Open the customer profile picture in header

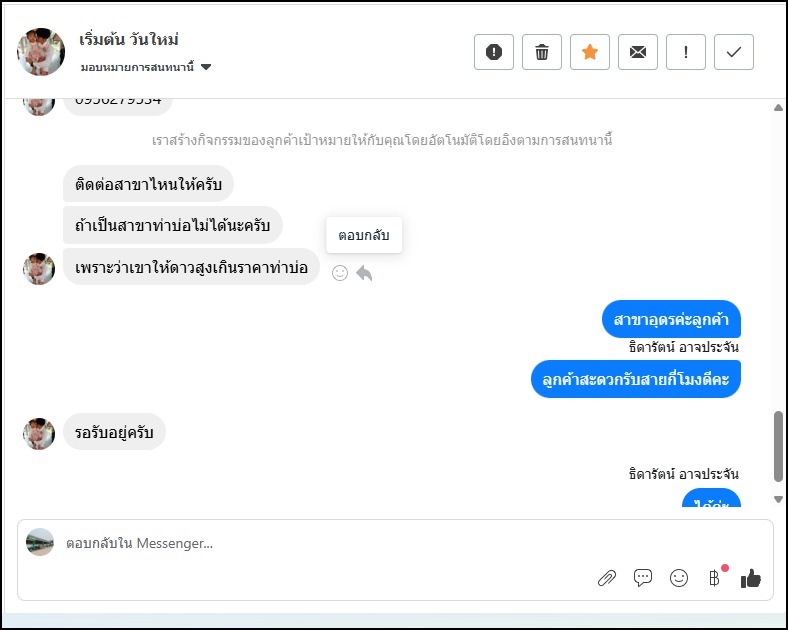coord(41,52)
